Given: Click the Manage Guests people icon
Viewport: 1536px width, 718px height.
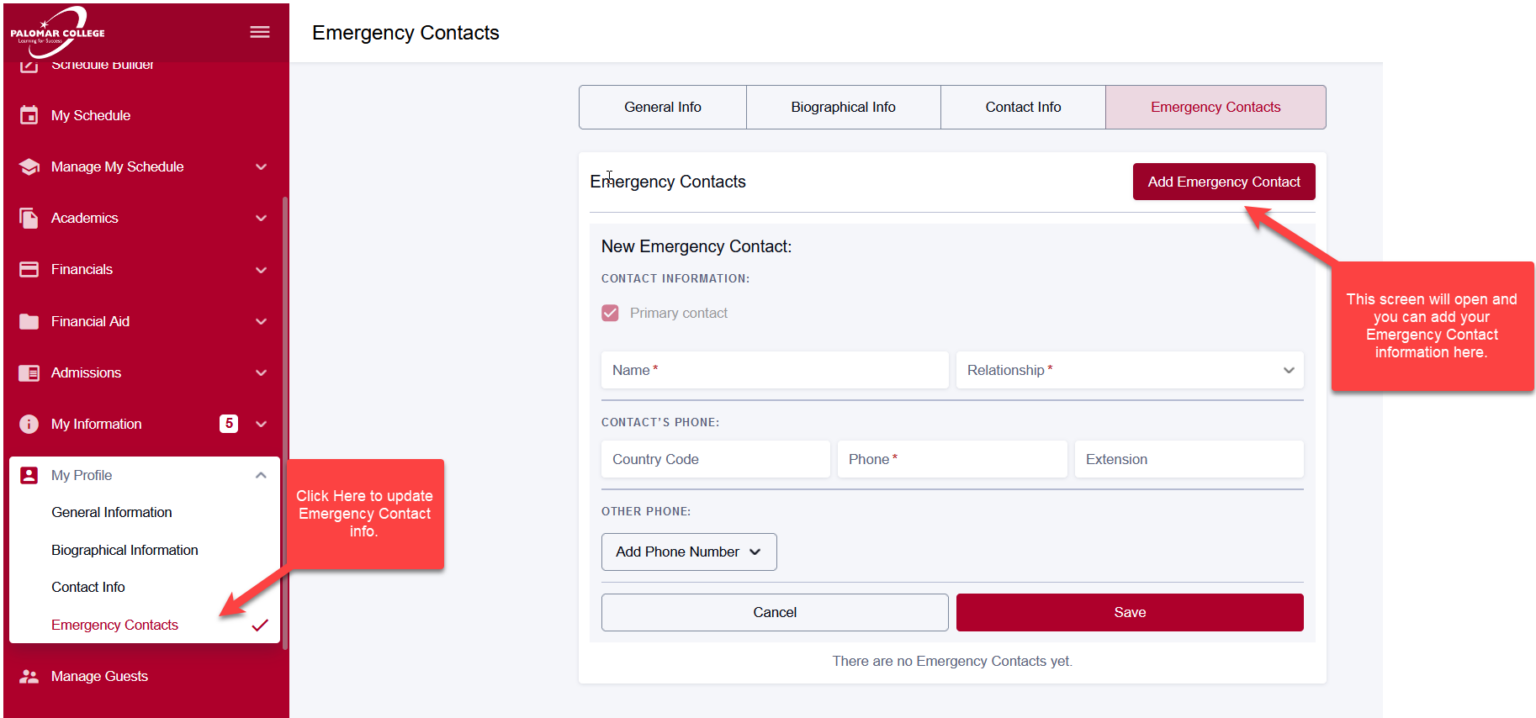Looking at the screenshot, I should (x=29, y=676).
